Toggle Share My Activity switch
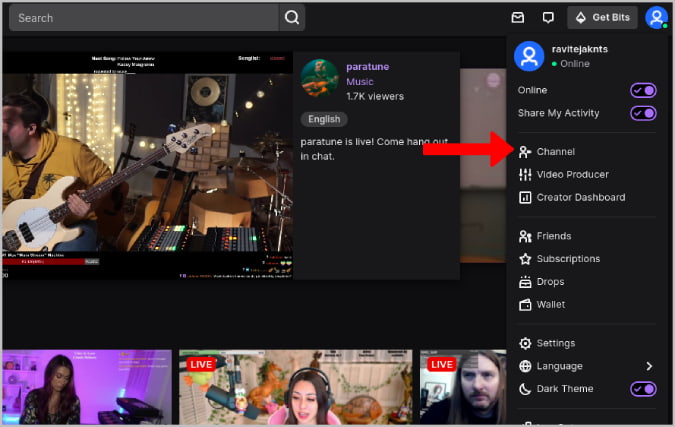The height and width of the screenshot is (427, 675). click(x=643, y=113)
